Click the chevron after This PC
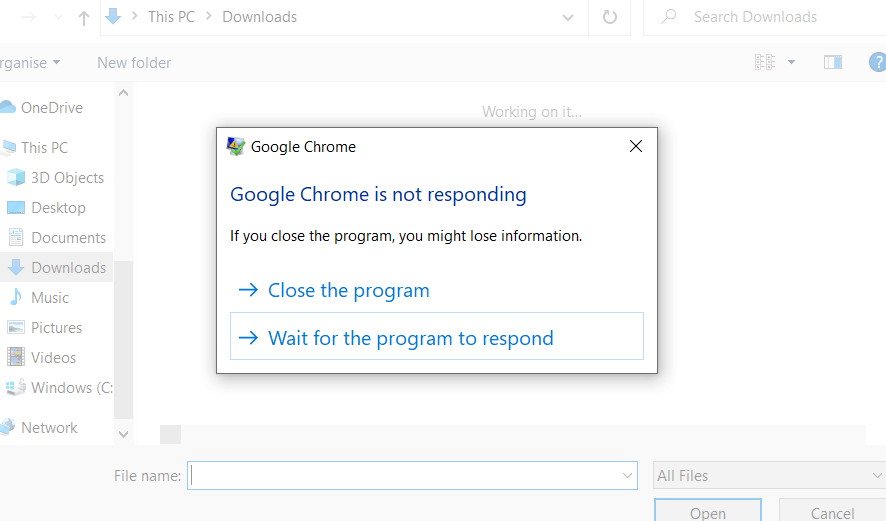Image resolution: width=886 pixels, height=521 pixels. (209, 16)
